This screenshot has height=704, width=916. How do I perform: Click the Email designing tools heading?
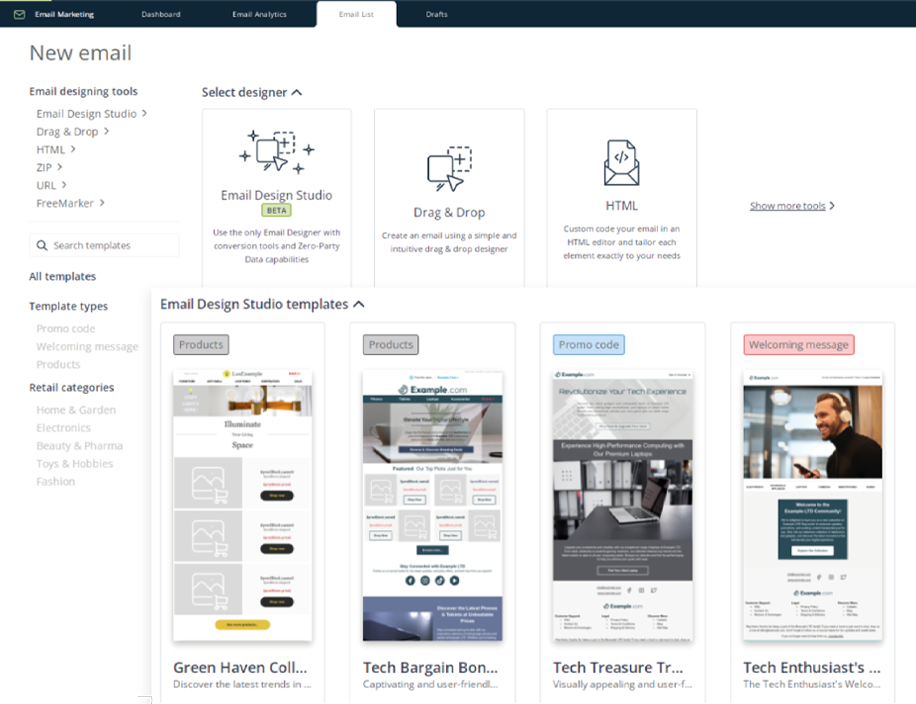[x=84, y=91]
